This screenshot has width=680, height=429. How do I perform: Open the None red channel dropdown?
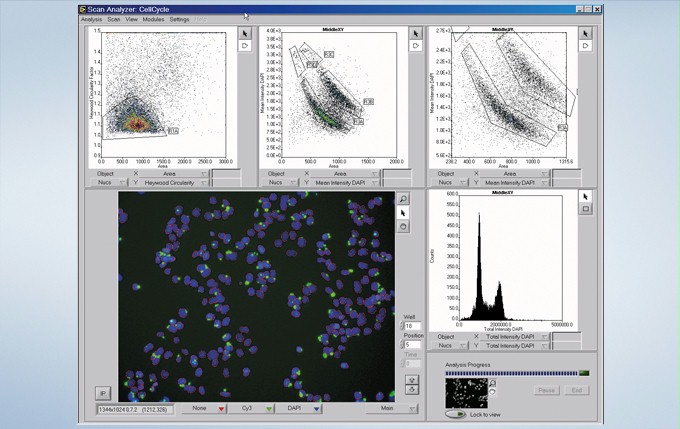pyautogui.click(x=204, y=408)
